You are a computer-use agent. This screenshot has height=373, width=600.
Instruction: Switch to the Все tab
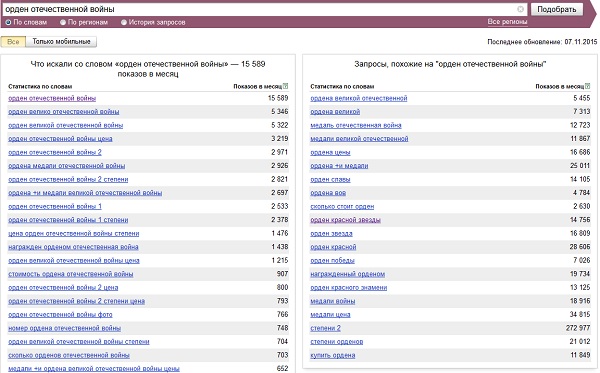click(x=13, y=42)
